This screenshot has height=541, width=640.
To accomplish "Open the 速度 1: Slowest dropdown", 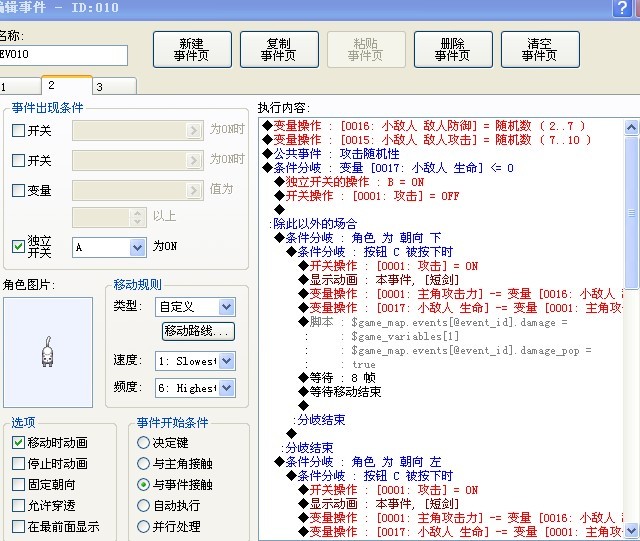I will (195, 361).
